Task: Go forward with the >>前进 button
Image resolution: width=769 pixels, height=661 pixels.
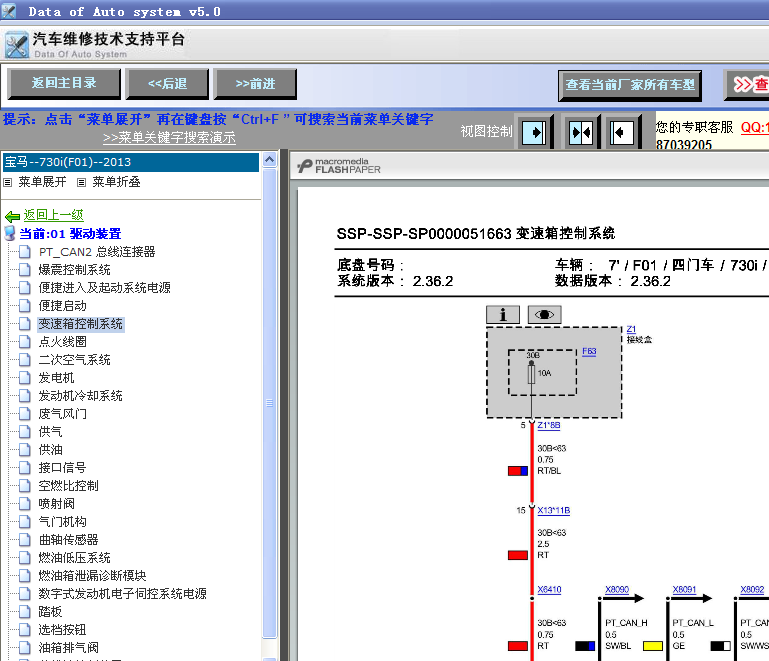Action: pos(255,83)
